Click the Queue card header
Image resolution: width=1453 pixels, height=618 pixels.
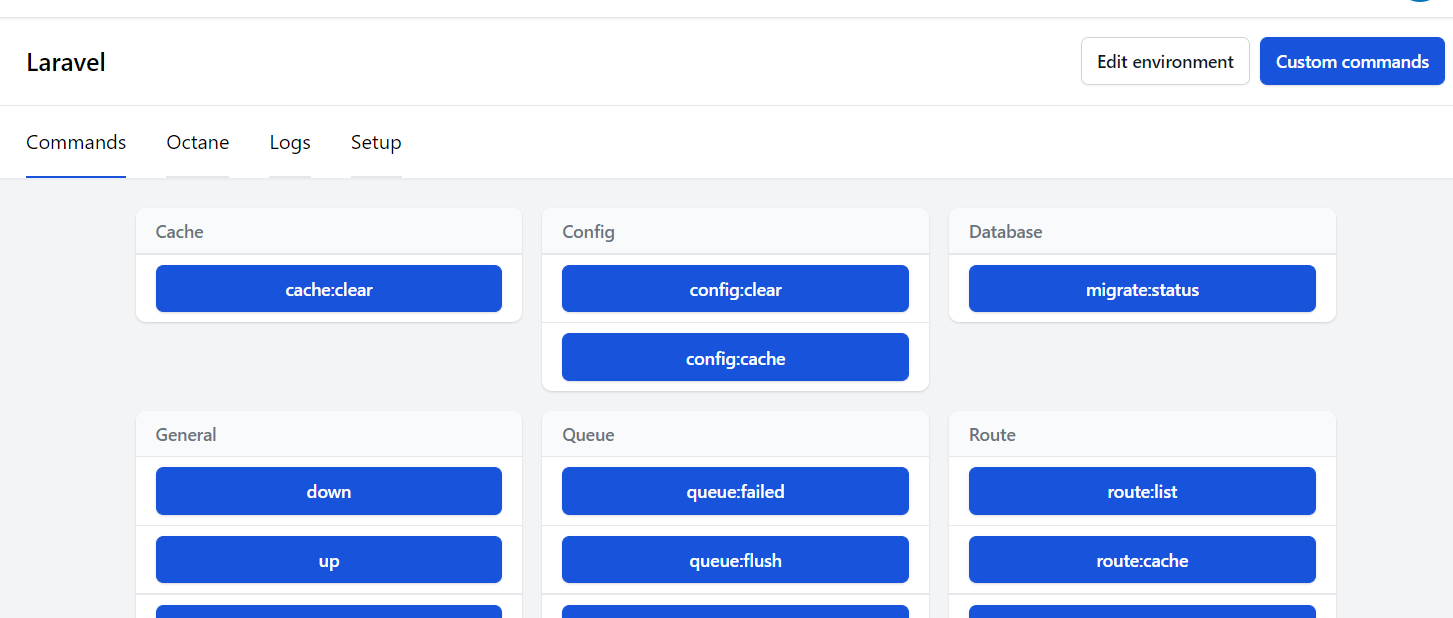[x=735, y=434]
